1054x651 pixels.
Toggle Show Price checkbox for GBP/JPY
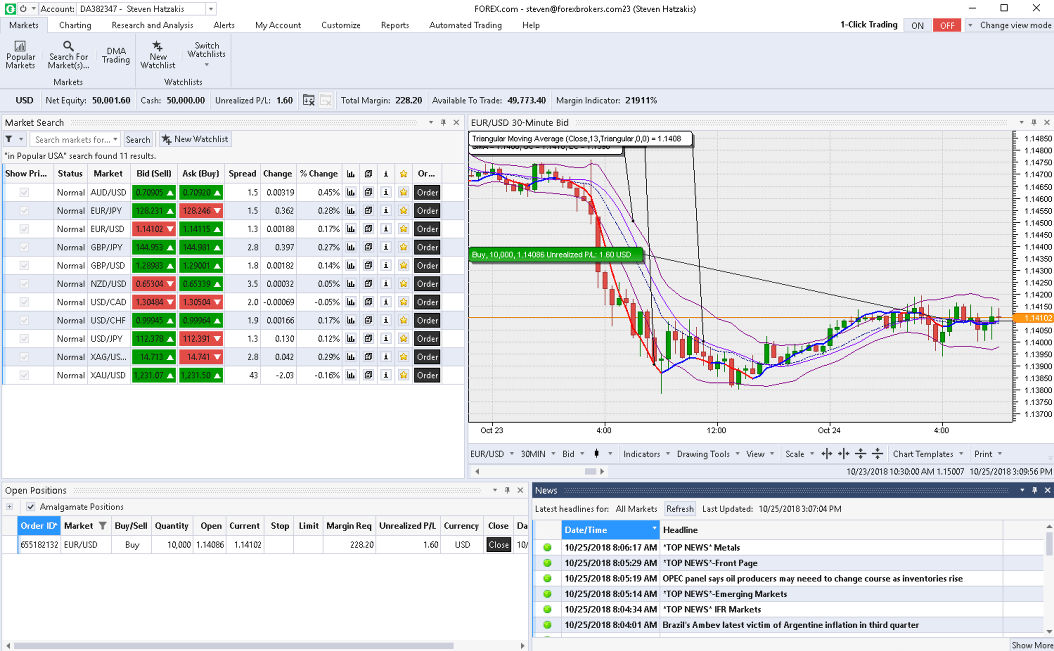click(24, 247)
